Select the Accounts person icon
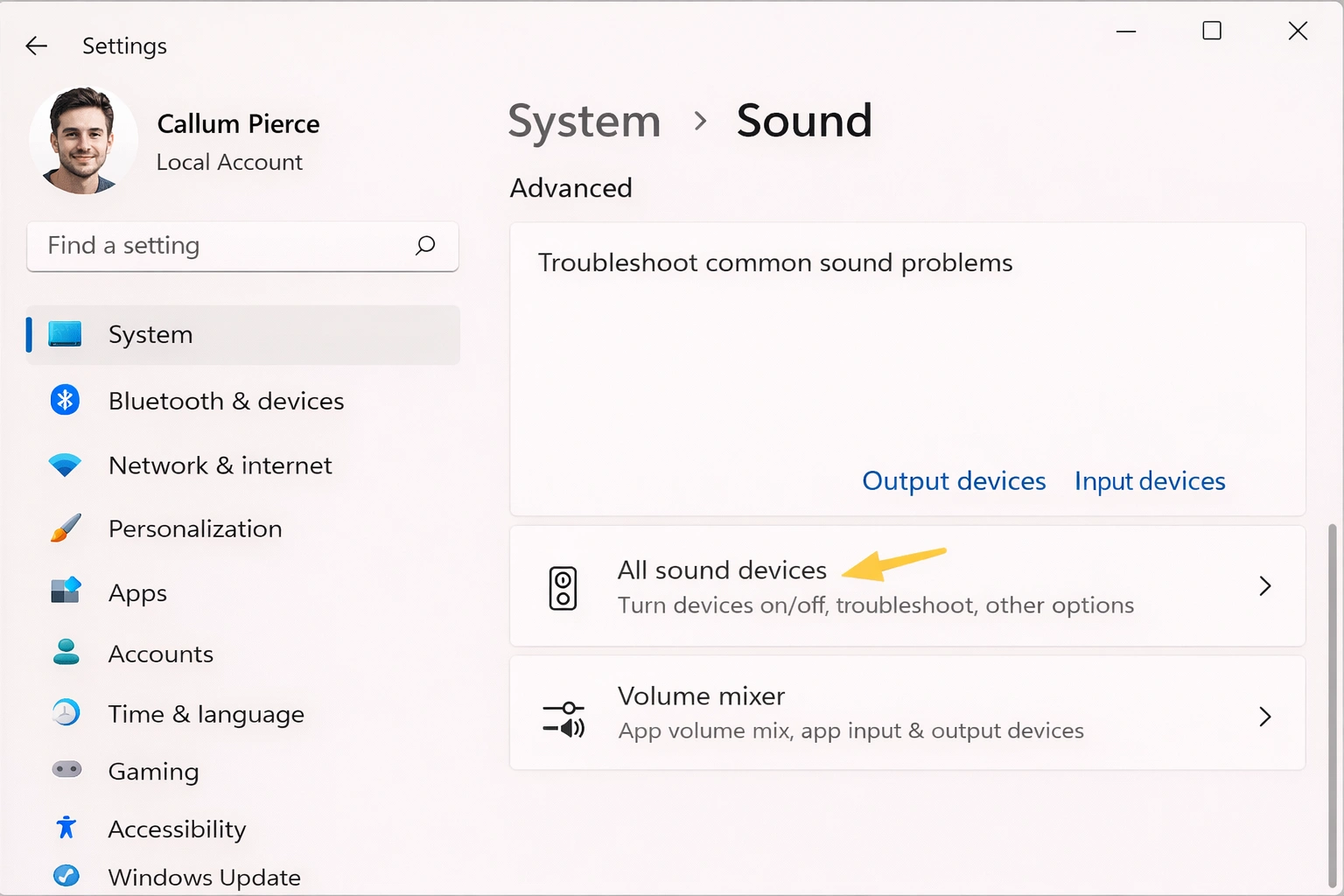 tap(65, 653)
